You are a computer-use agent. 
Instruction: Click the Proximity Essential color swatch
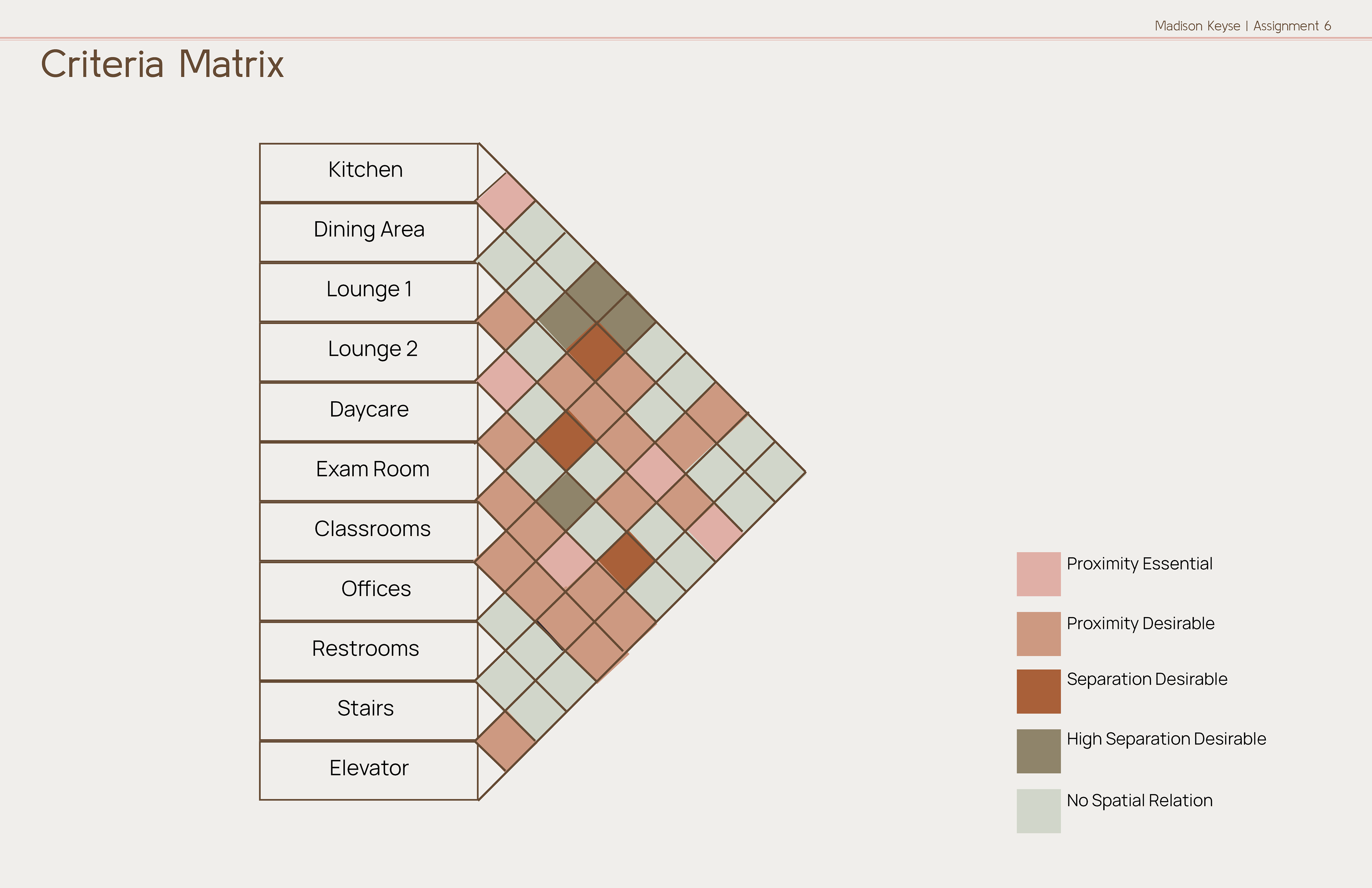[x=1038, y=574]
